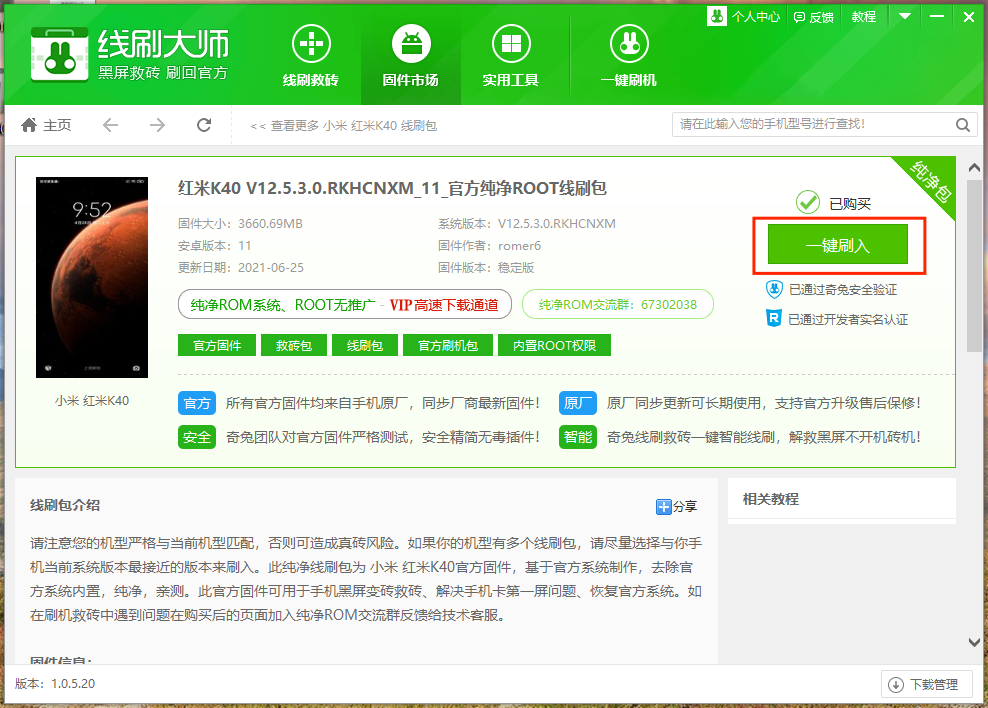The height and width of the screenshot is (708, 988).
Task: Navigate forward with the right arrow
Action: [157, 125]
